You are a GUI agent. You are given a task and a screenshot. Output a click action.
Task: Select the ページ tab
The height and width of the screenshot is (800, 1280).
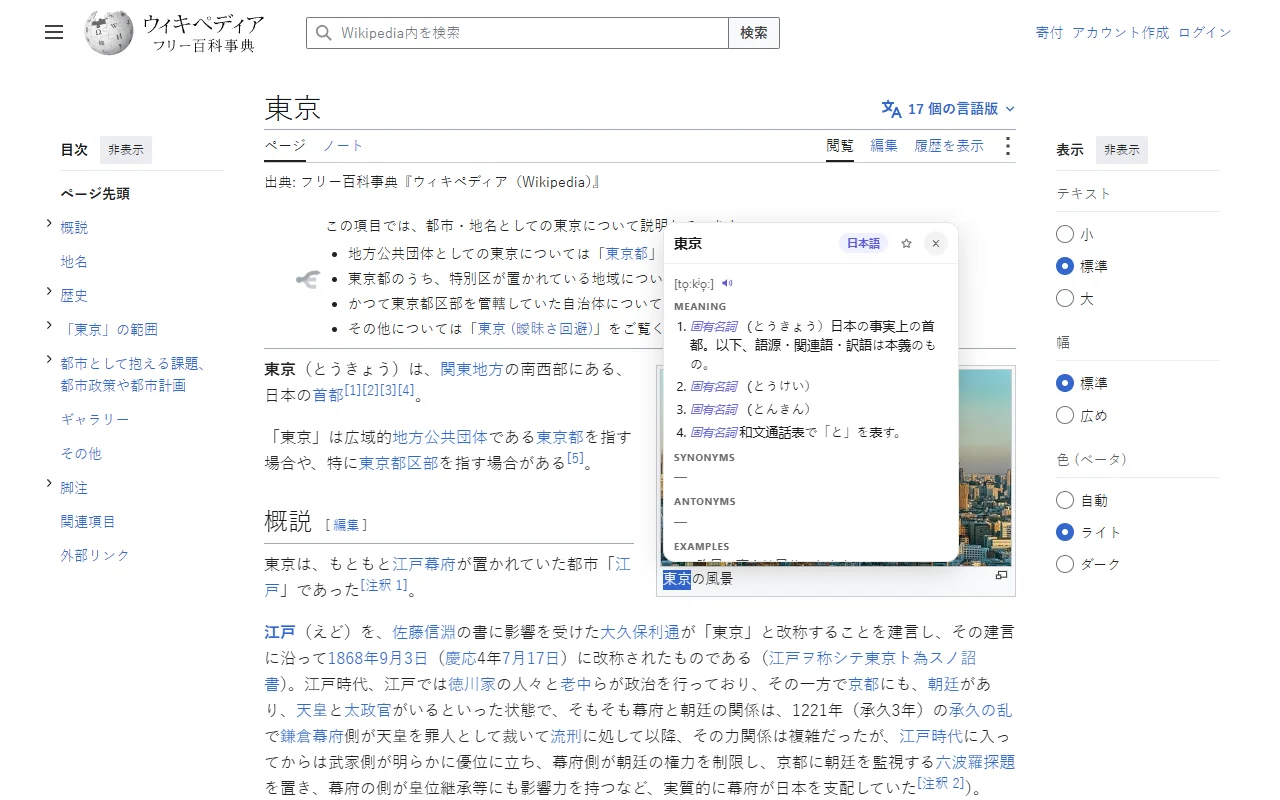(x=285, y=146)
